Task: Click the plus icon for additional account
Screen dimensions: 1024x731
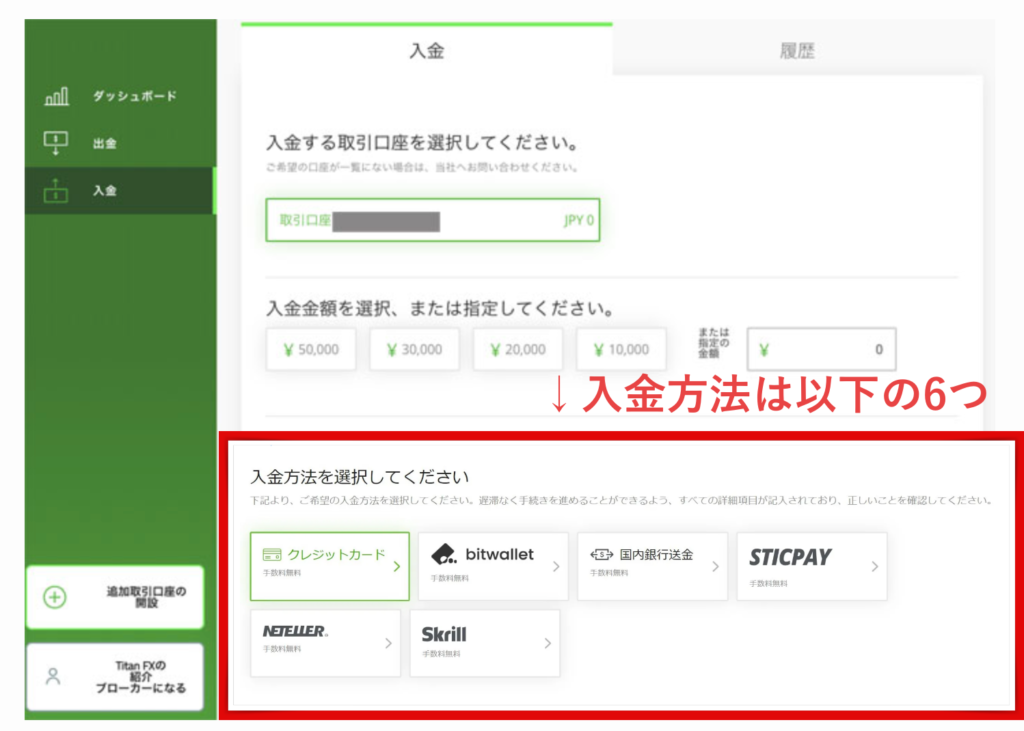Action: tap(55, 597)
